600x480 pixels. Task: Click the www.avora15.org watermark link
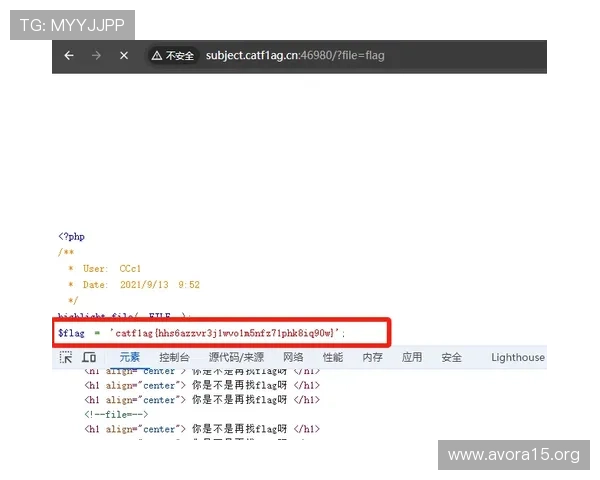point(513,455)
